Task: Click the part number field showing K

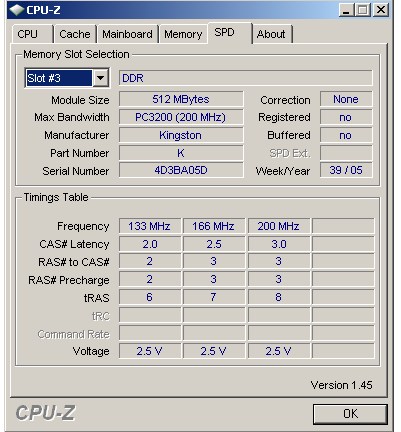Action: [x=181, y=153]
